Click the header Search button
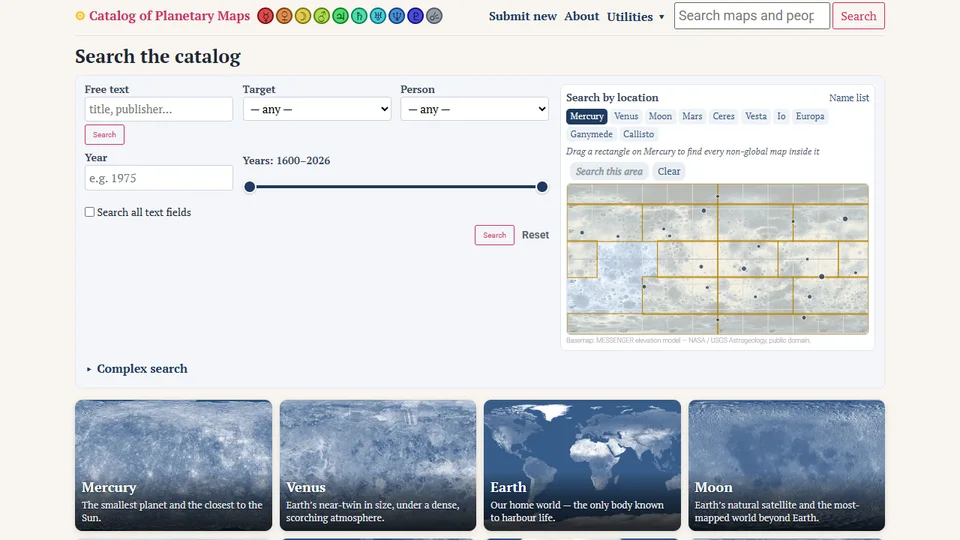Viewport: 960px width, 540px height. [x=858, y=16]
